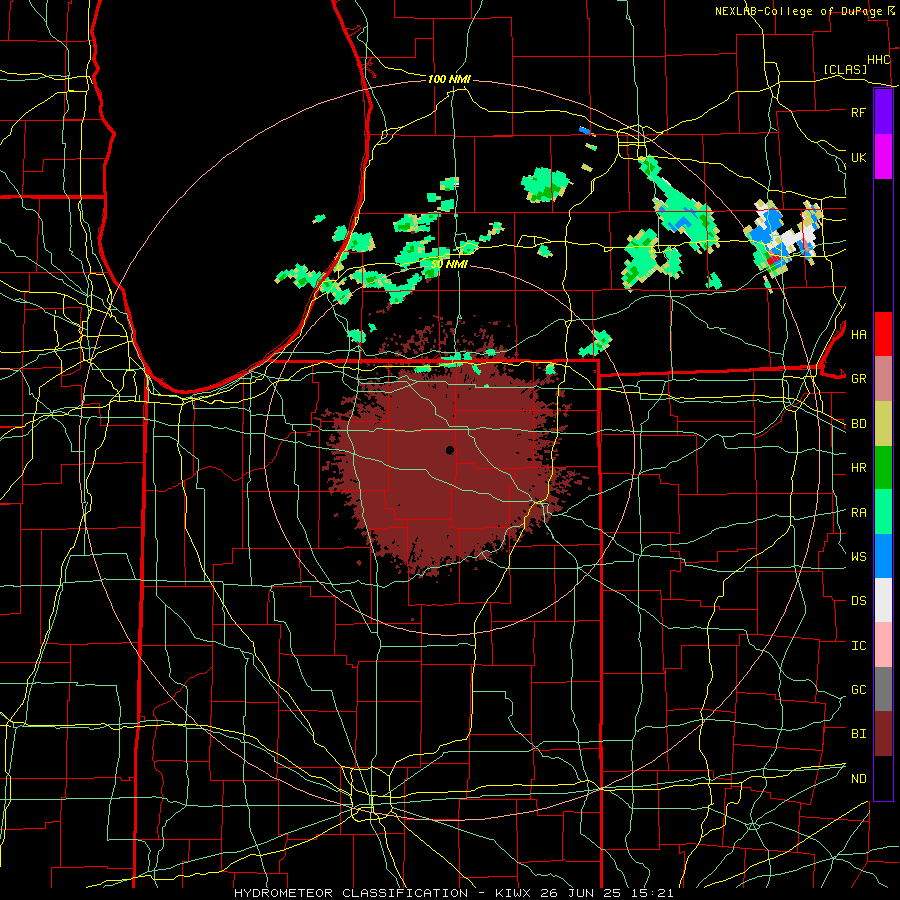The image size is (900, 900).
Task: Click the IC legend label
Action: point(858,645)
